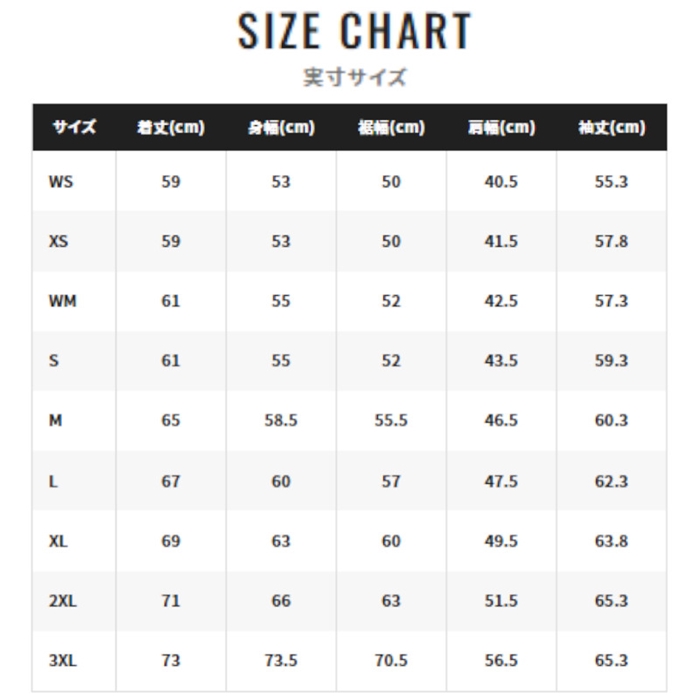
Task: Select the サイズ column header
Action: point(74,127)
